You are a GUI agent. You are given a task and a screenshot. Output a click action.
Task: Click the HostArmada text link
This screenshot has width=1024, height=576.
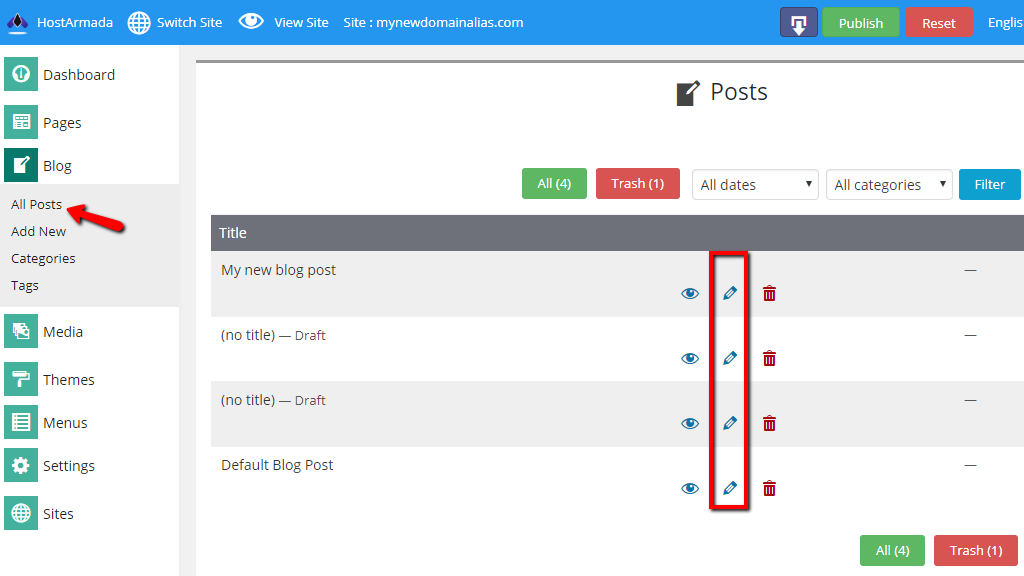[x=74, y=23]
